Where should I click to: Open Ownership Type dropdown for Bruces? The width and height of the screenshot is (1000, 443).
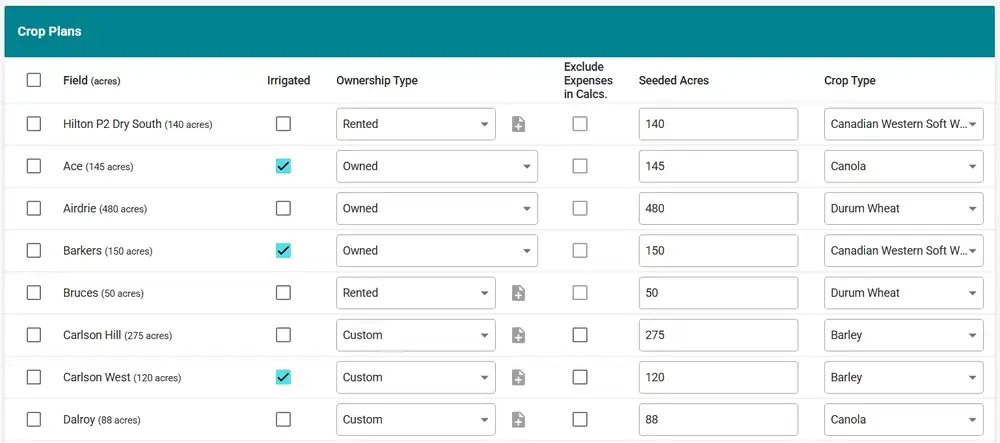tap(416, 293)
